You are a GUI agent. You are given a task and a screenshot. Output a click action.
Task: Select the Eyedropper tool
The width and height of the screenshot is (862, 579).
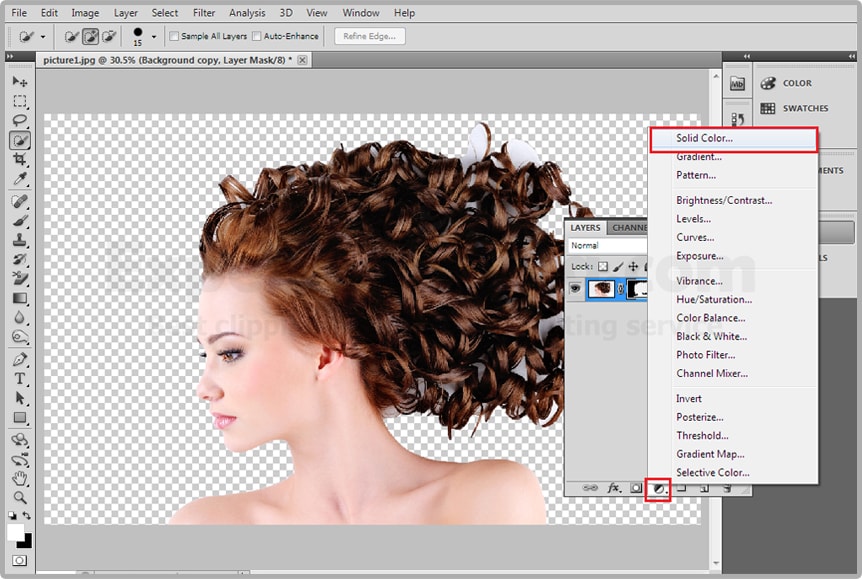tap(20, 179)
